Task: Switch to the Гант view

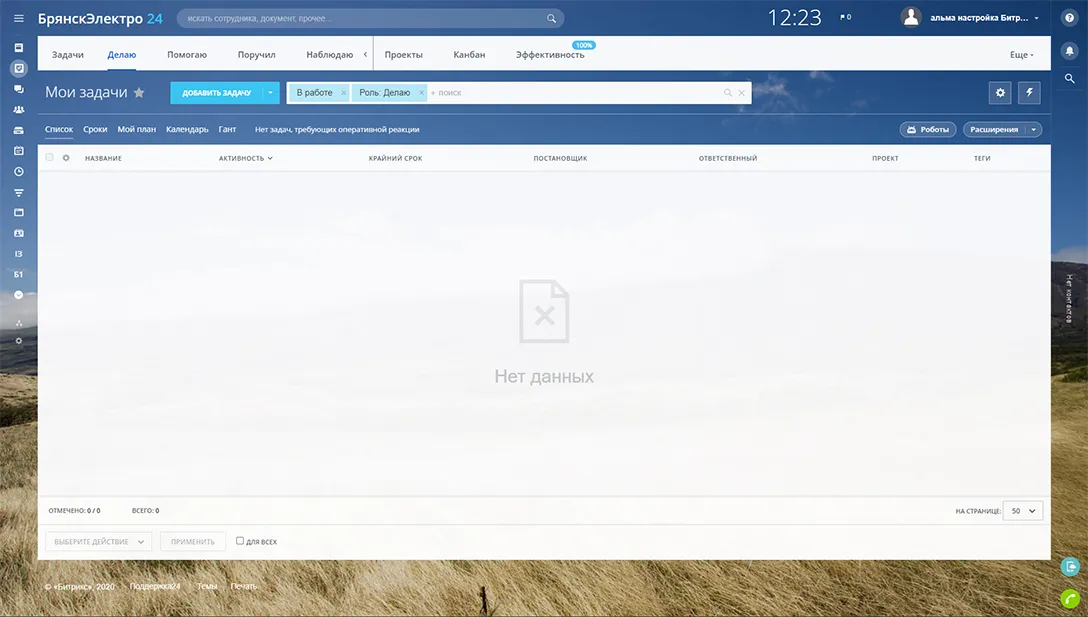Action: tap(227, 129)
